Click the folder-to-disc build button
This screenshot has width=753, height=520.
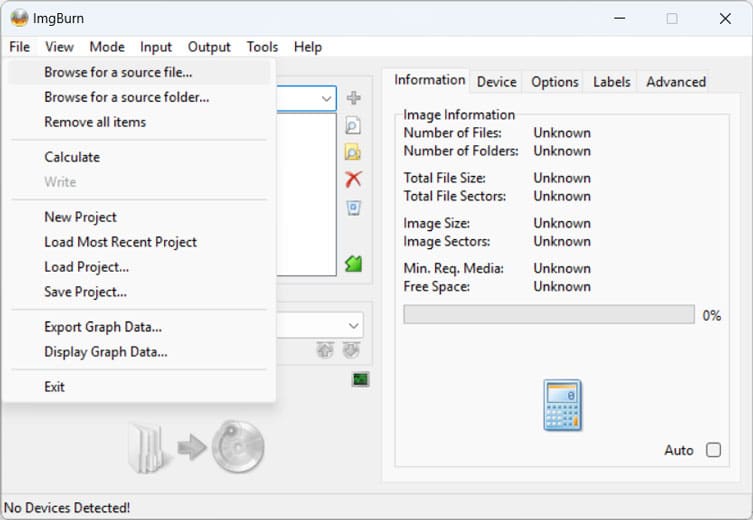point(196,447)
